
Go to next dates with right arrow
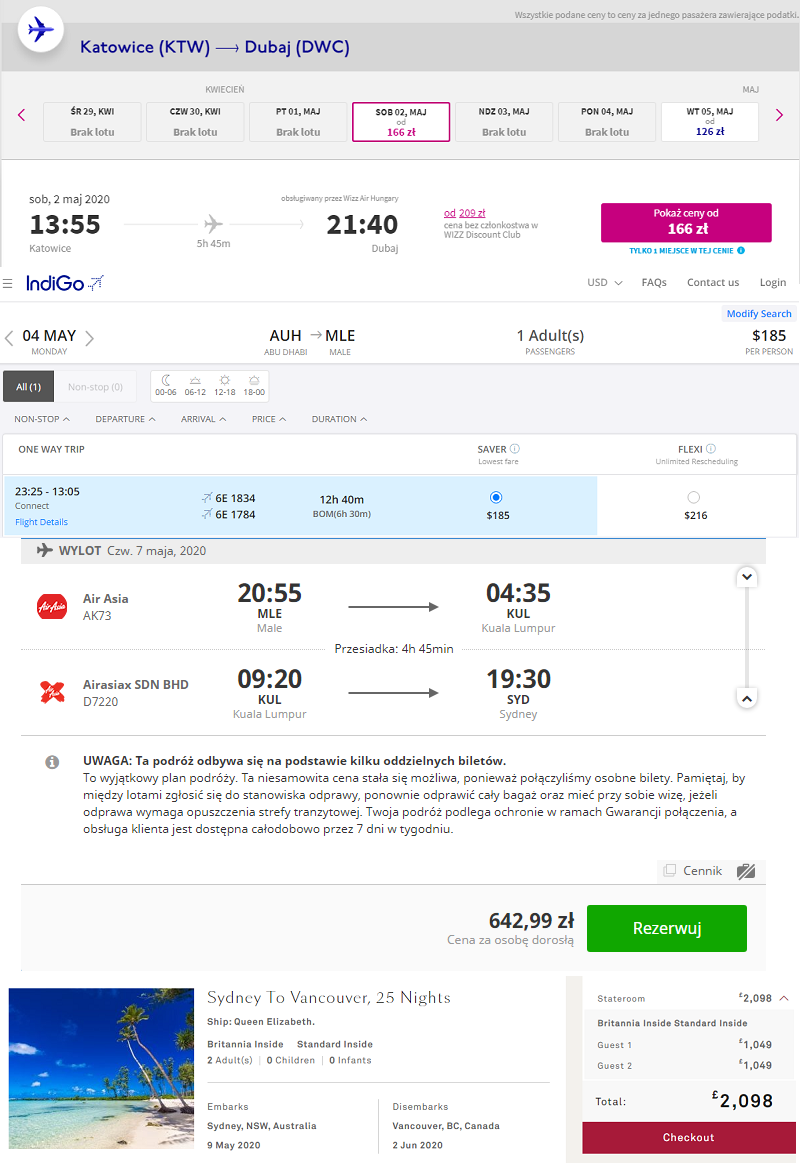tap(779, 115)
